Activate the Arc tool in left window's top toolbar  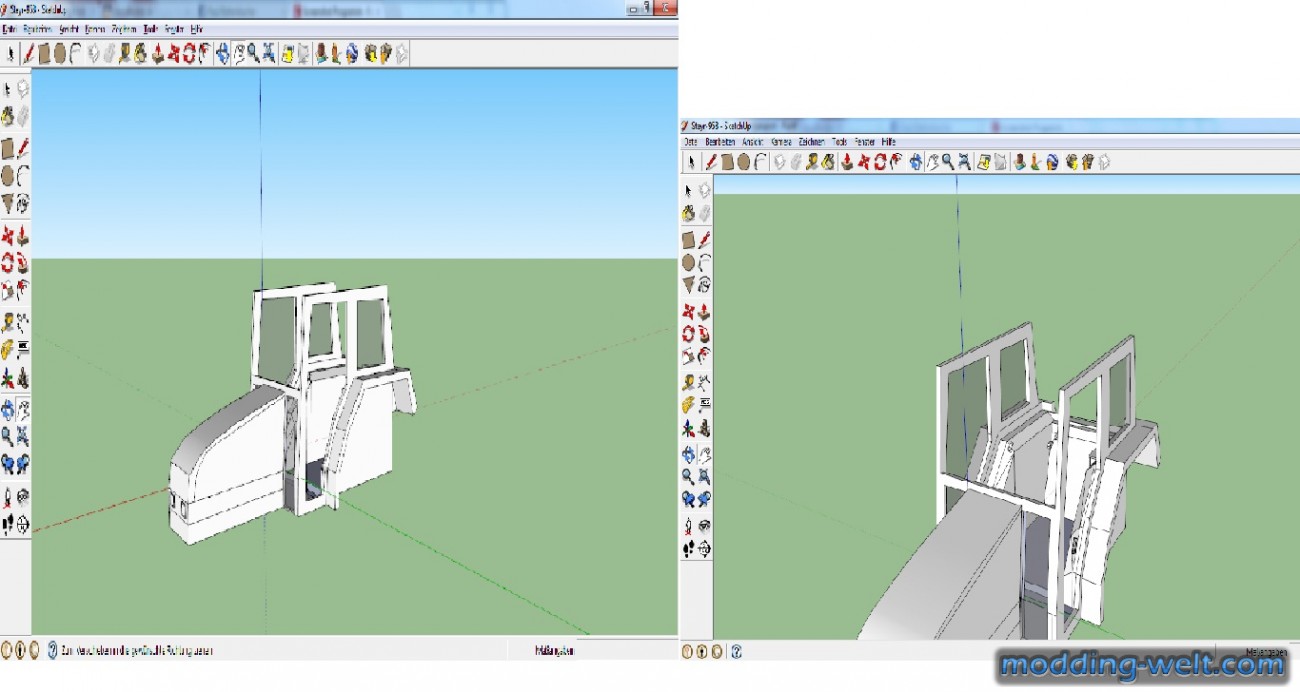pos(76,53)
